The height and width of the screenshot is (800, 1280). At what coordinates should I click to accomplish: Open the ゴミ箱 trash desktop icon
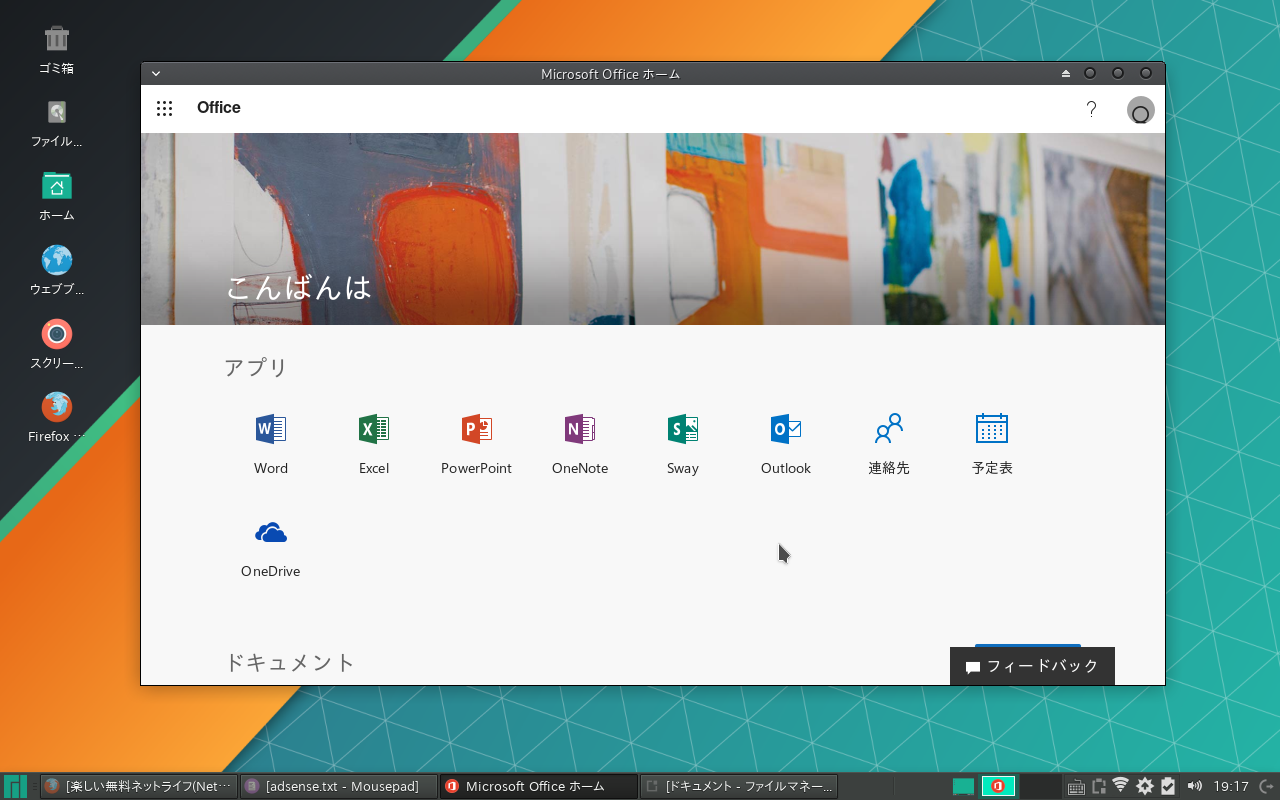(57, 49)
